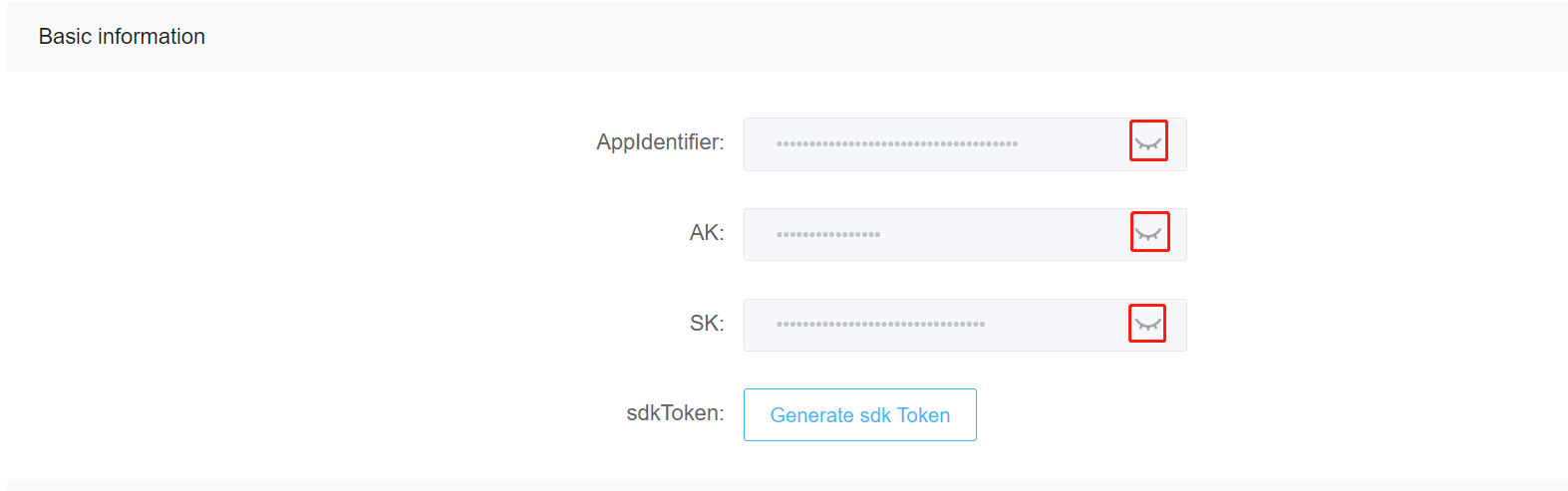This screenshot has width=1568, height=491.
Task: Click the closed-eye icon in SK row
Action: click(1148, 325)
